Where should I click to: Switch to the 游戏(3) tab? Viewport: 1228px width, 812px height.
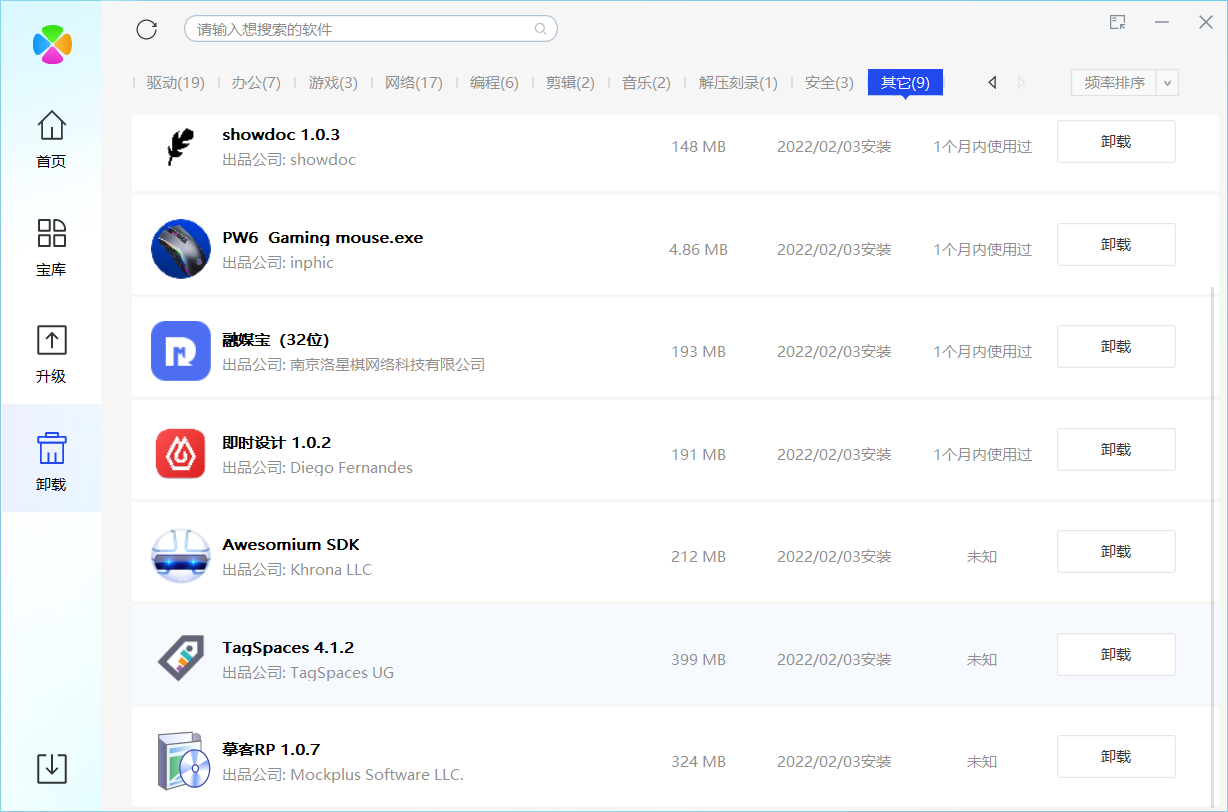coord(333,82)
